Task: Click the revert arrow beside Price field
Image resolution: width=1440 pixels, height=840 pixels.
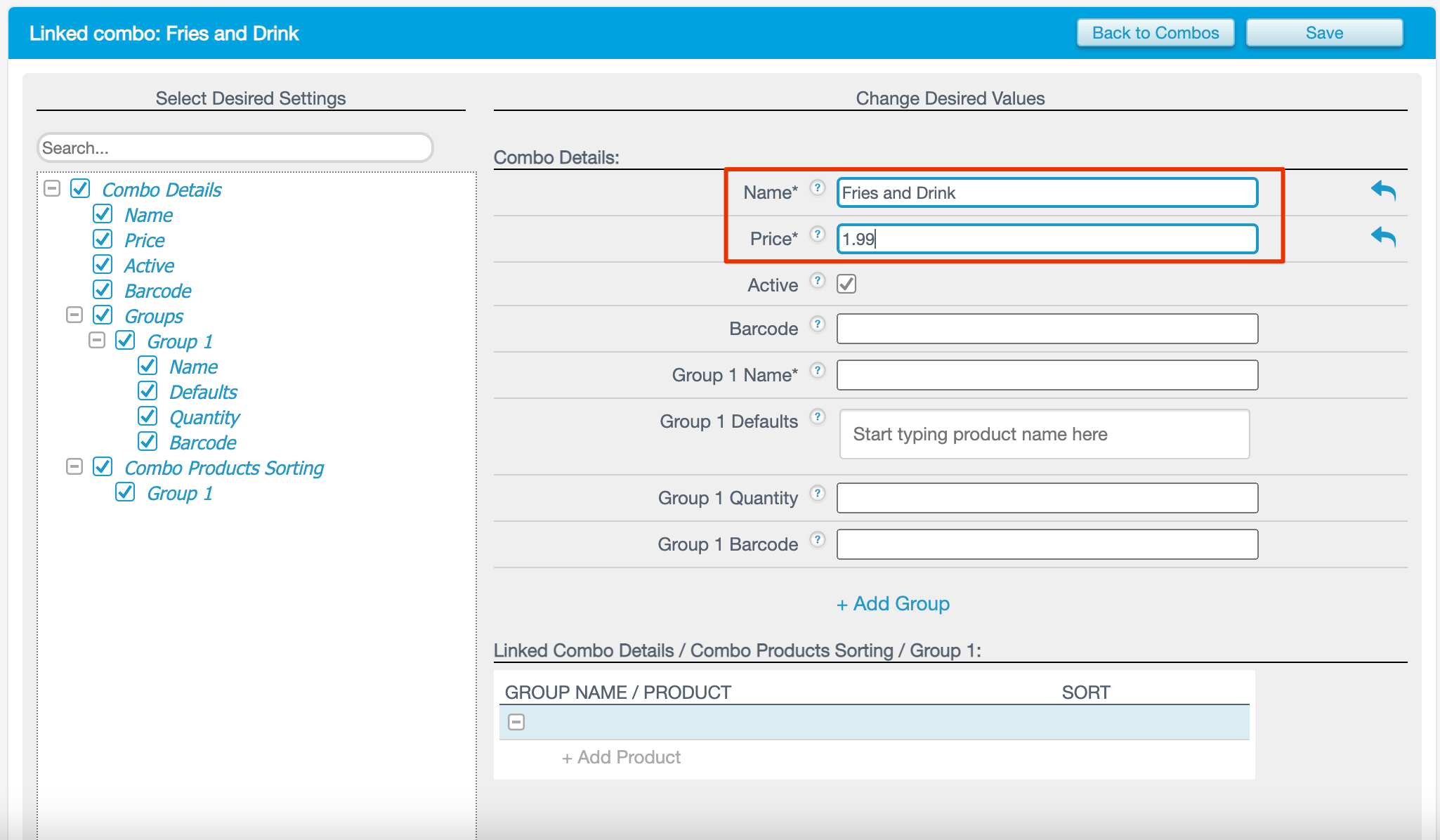Action: point(1382,237)
